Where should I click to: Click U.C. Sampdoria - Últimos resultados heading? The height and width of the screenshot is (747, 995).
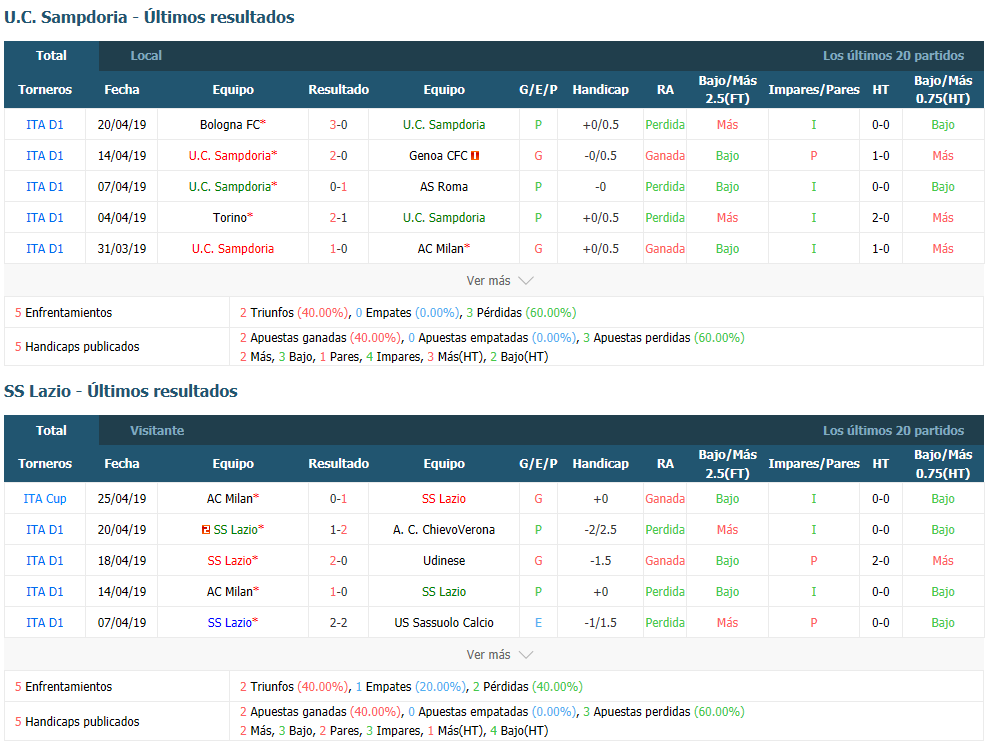click(149, 17)
